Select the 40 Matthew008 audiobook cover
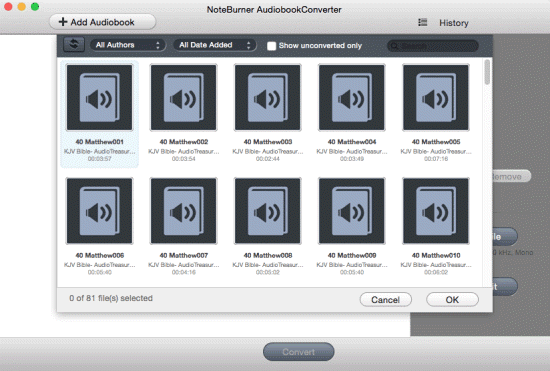Screen dimensions: 550x371 pos(268,211)
